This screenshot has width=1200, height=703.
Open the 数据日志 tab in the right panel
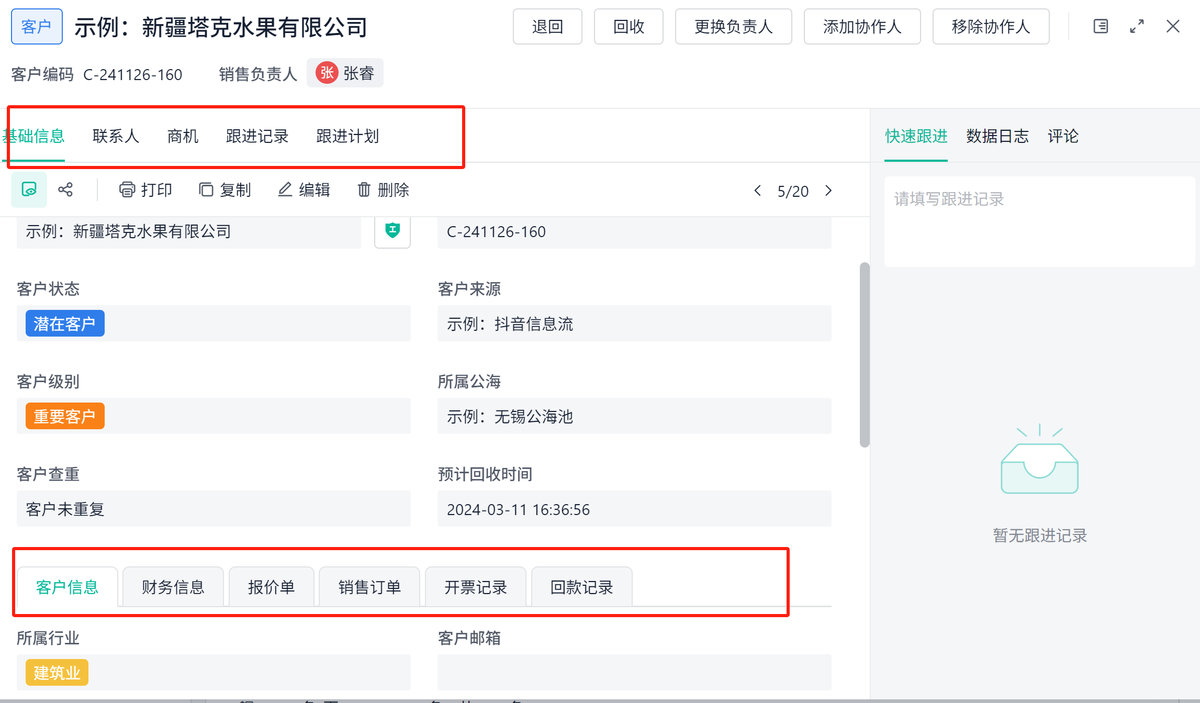click(x=997, y=136)
